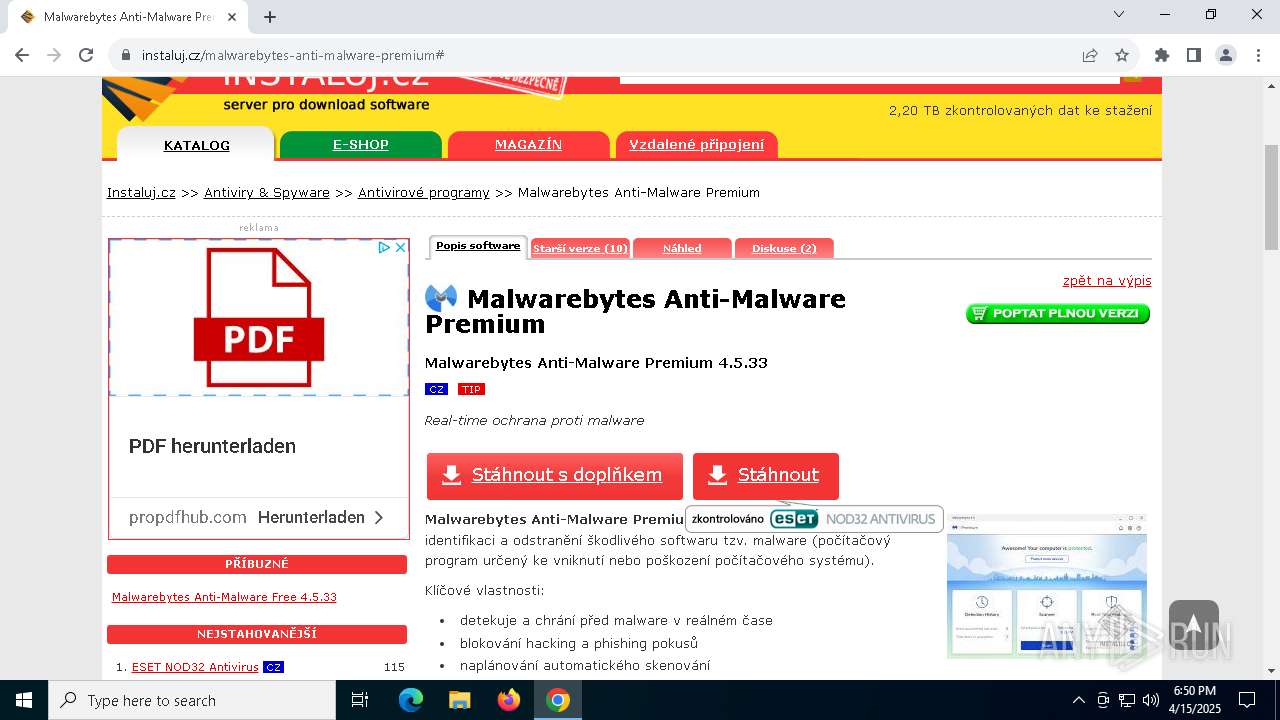1280x720 pixels.
Task: Click the CZ language badge
Action: tap(436, 389)
